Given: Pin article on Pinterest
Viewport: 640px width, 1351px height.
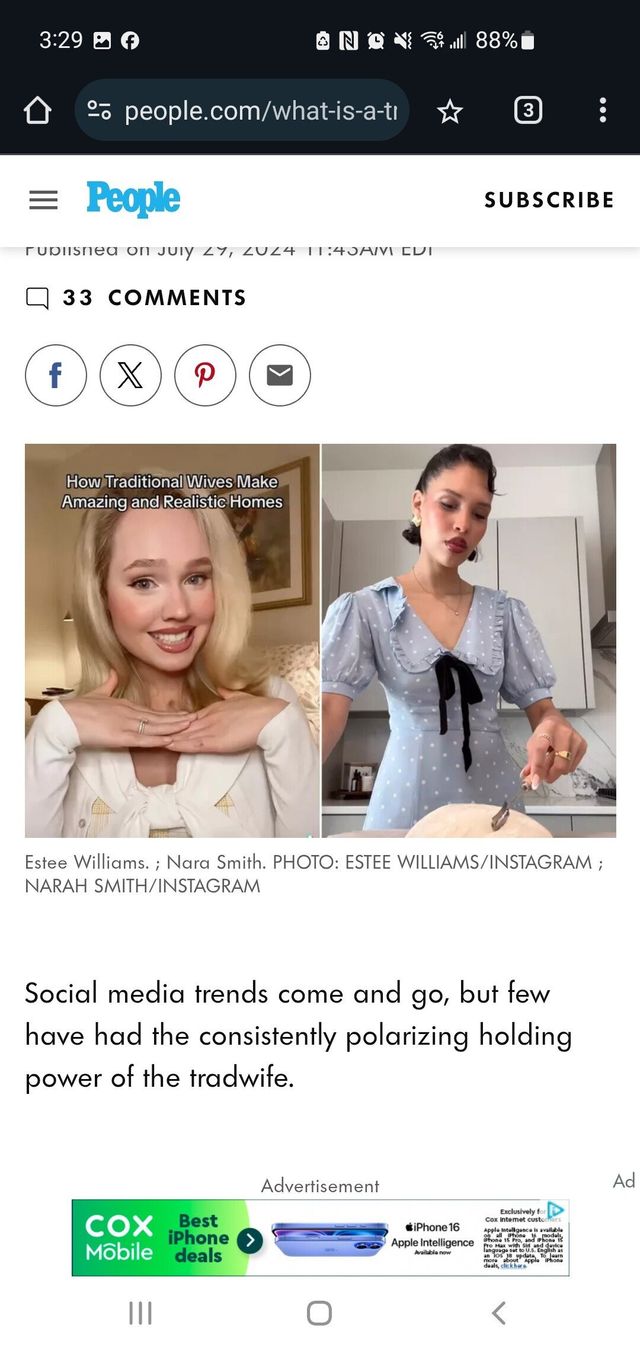Looking at the screenshot, I should pyautogui.click(x=205, y=375).
